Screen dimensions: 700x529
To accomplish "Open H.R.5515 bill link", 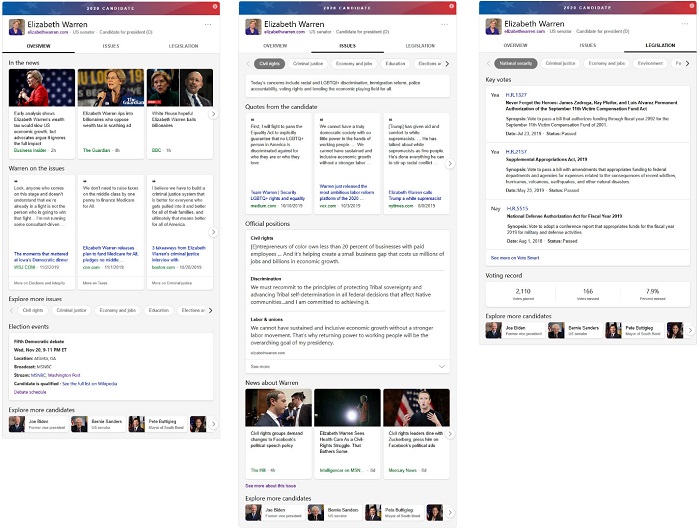I will coord(517,208).
